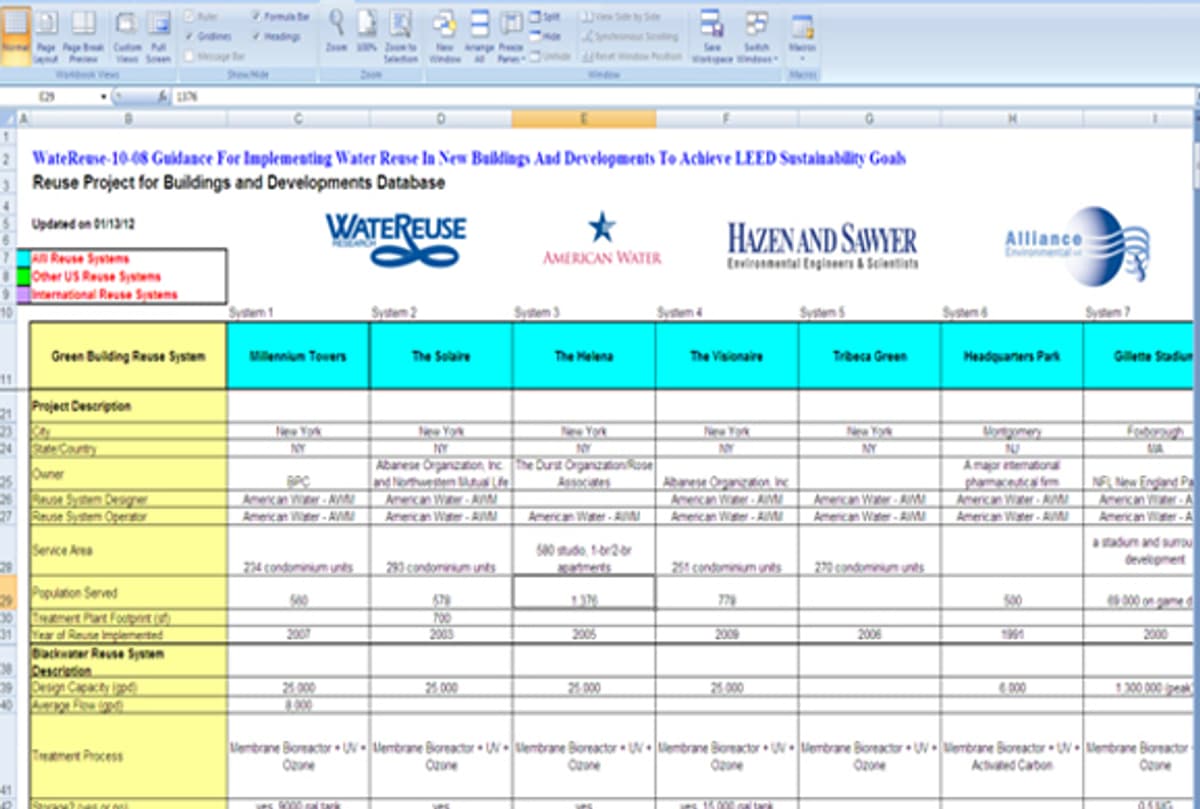The width and height of the screenshot is (1200, 809).
Task: Split the worksheet window
Action: tap(545, 17)
